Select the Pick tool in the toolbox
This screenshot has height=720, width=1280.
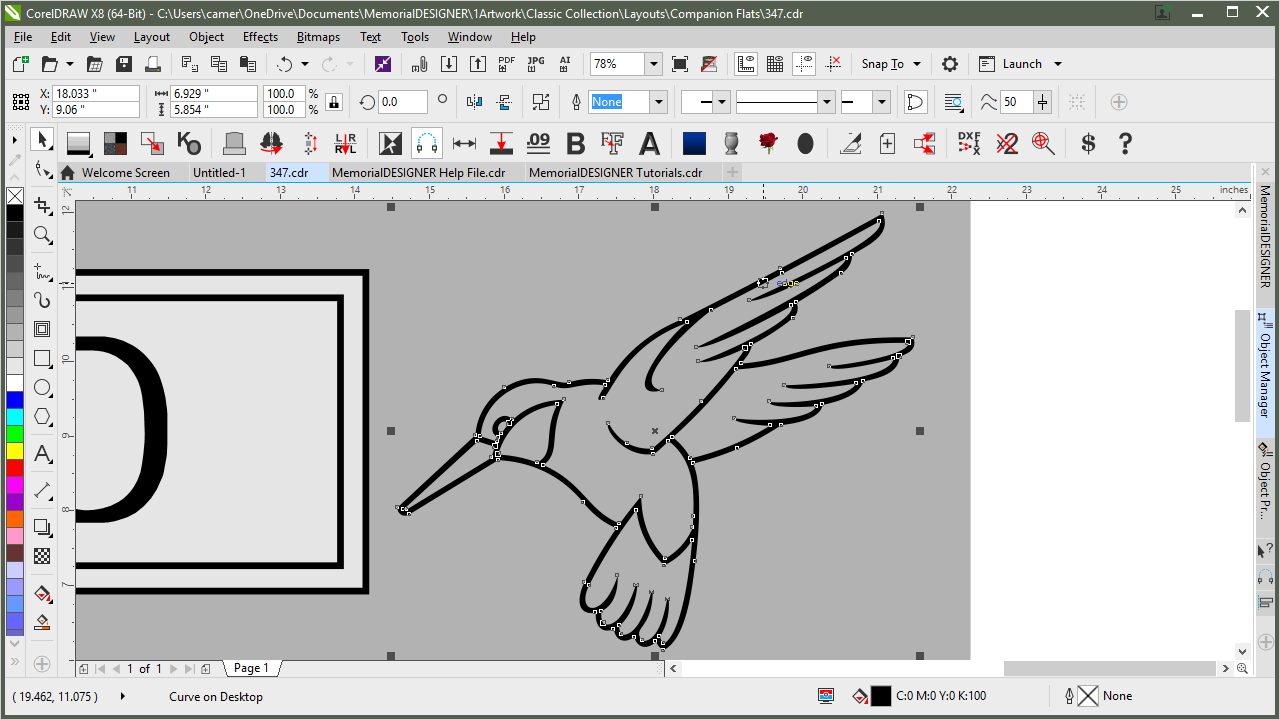pos(42,140)
